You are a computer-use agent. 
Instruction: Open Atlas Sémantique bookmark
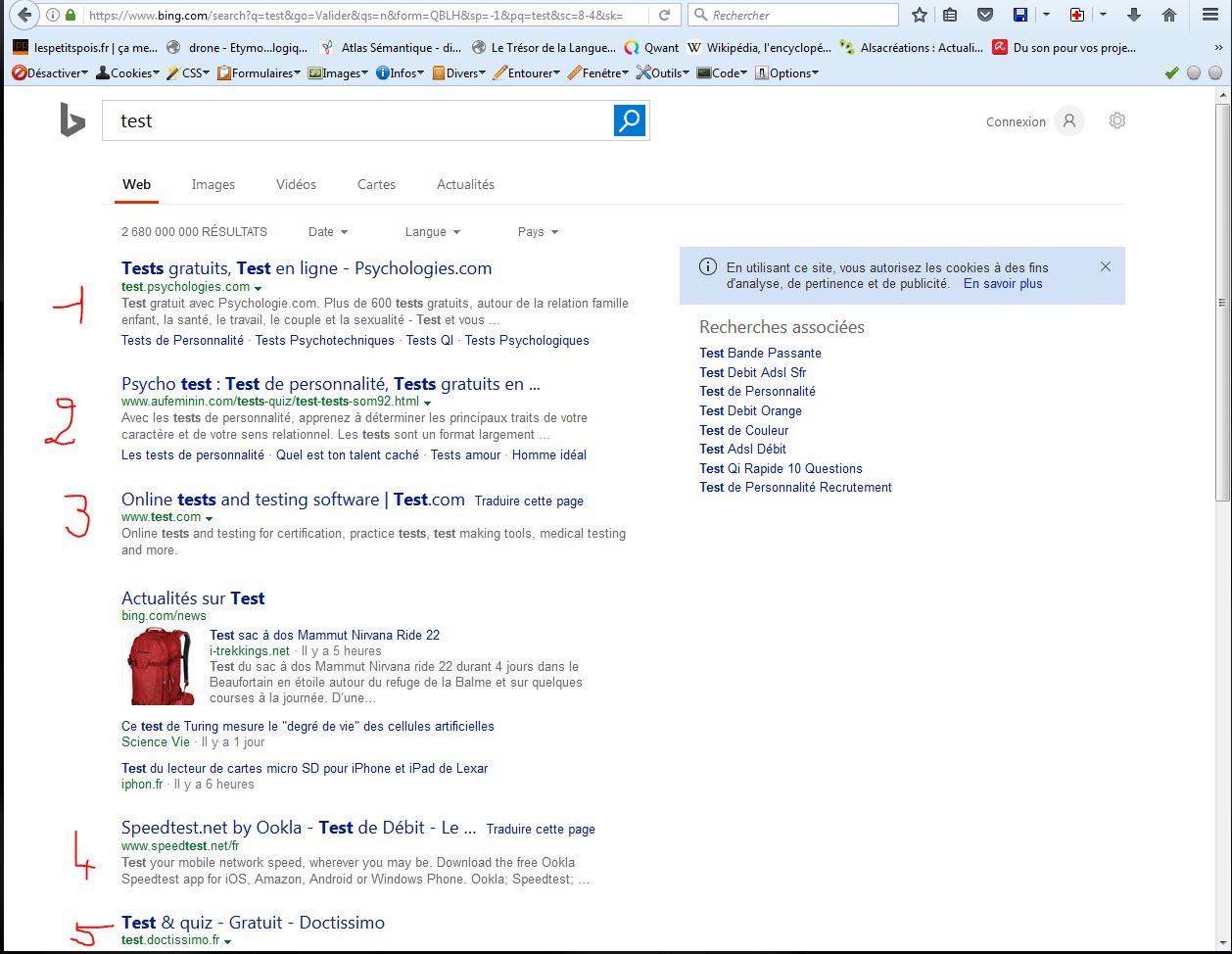coord(392,47)
